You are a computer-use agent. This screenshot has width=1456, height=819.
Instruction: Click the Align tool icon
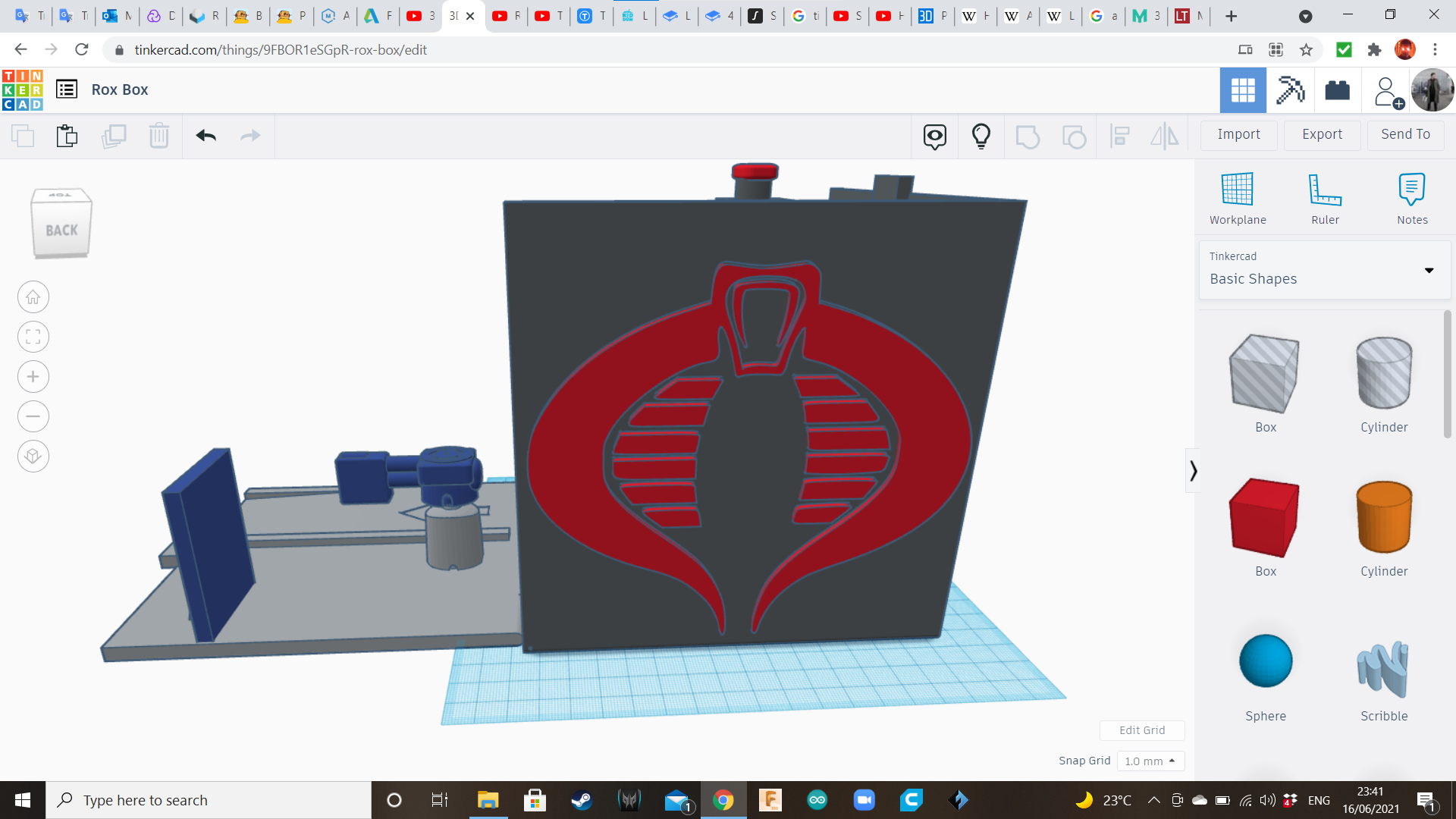[1119, 136]
